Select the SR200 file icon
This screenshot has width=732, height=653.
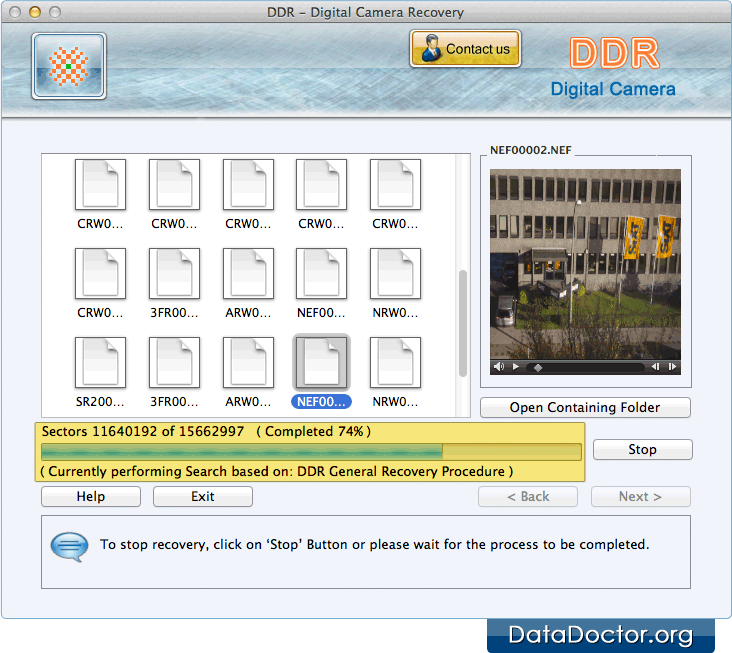click(x=100, y=363)
